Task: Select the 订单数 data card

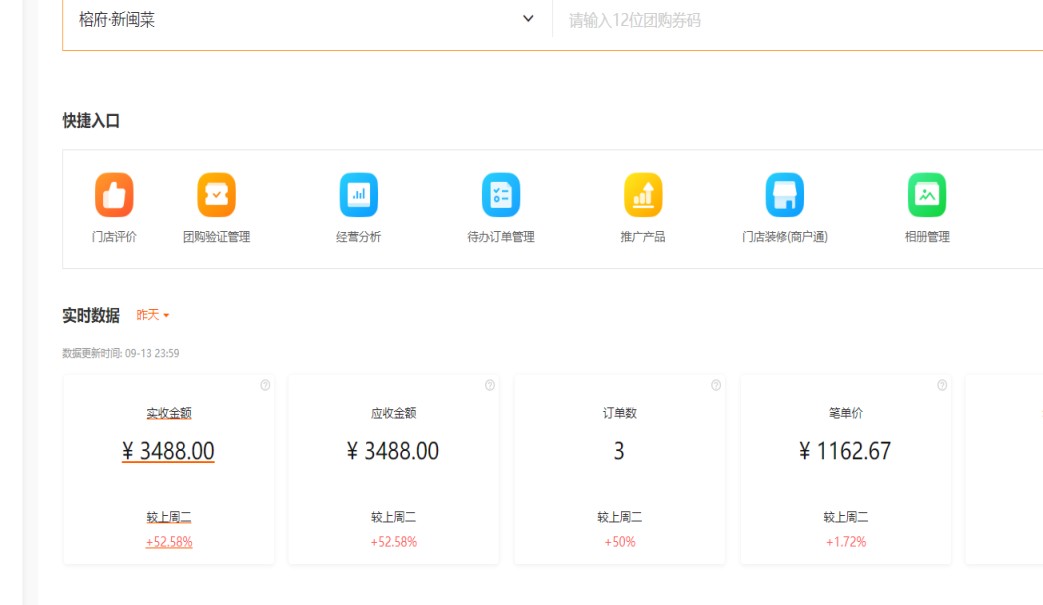Action: click(619, 470)
